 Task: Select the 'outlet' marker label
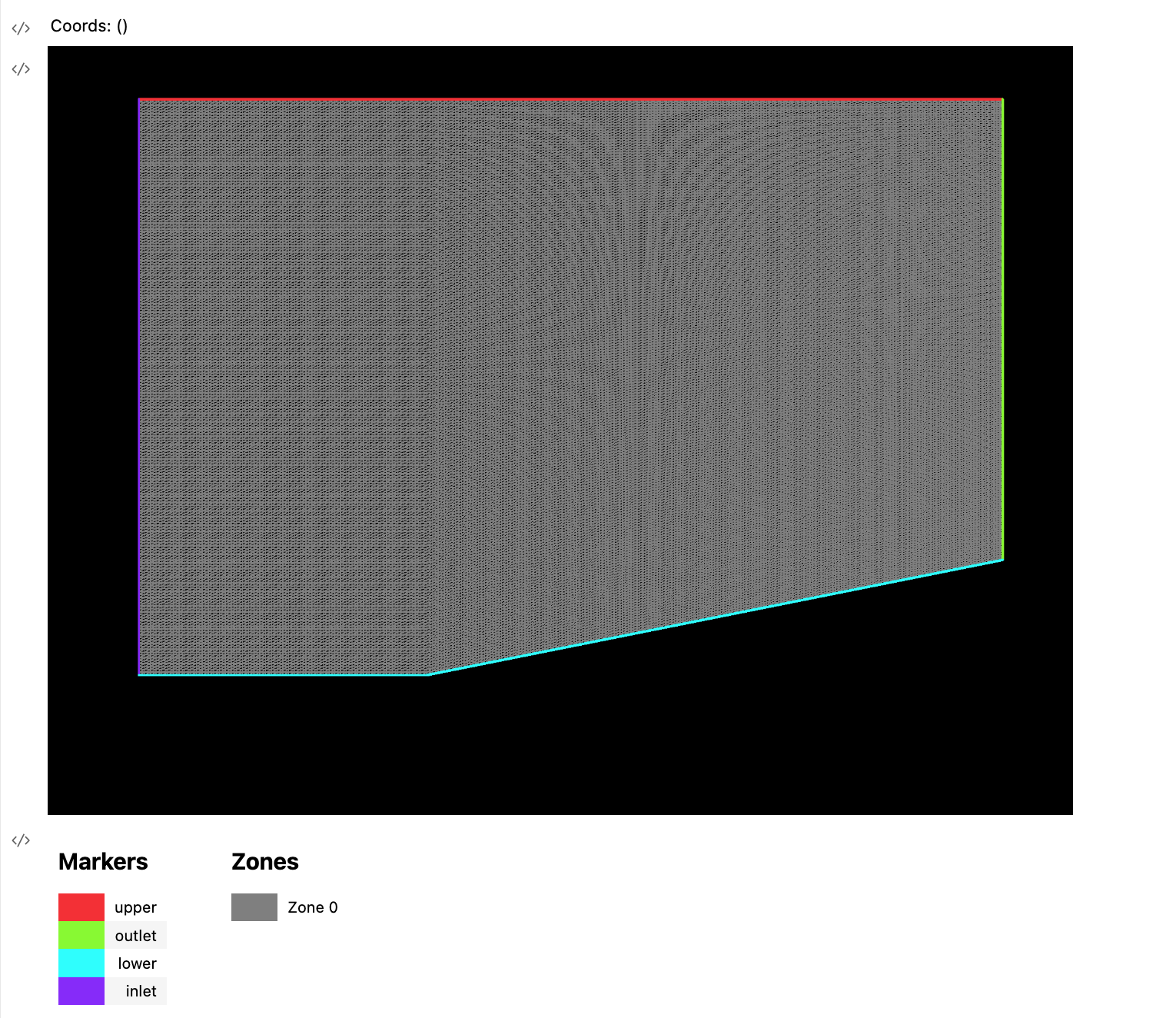tap(135, 936)
